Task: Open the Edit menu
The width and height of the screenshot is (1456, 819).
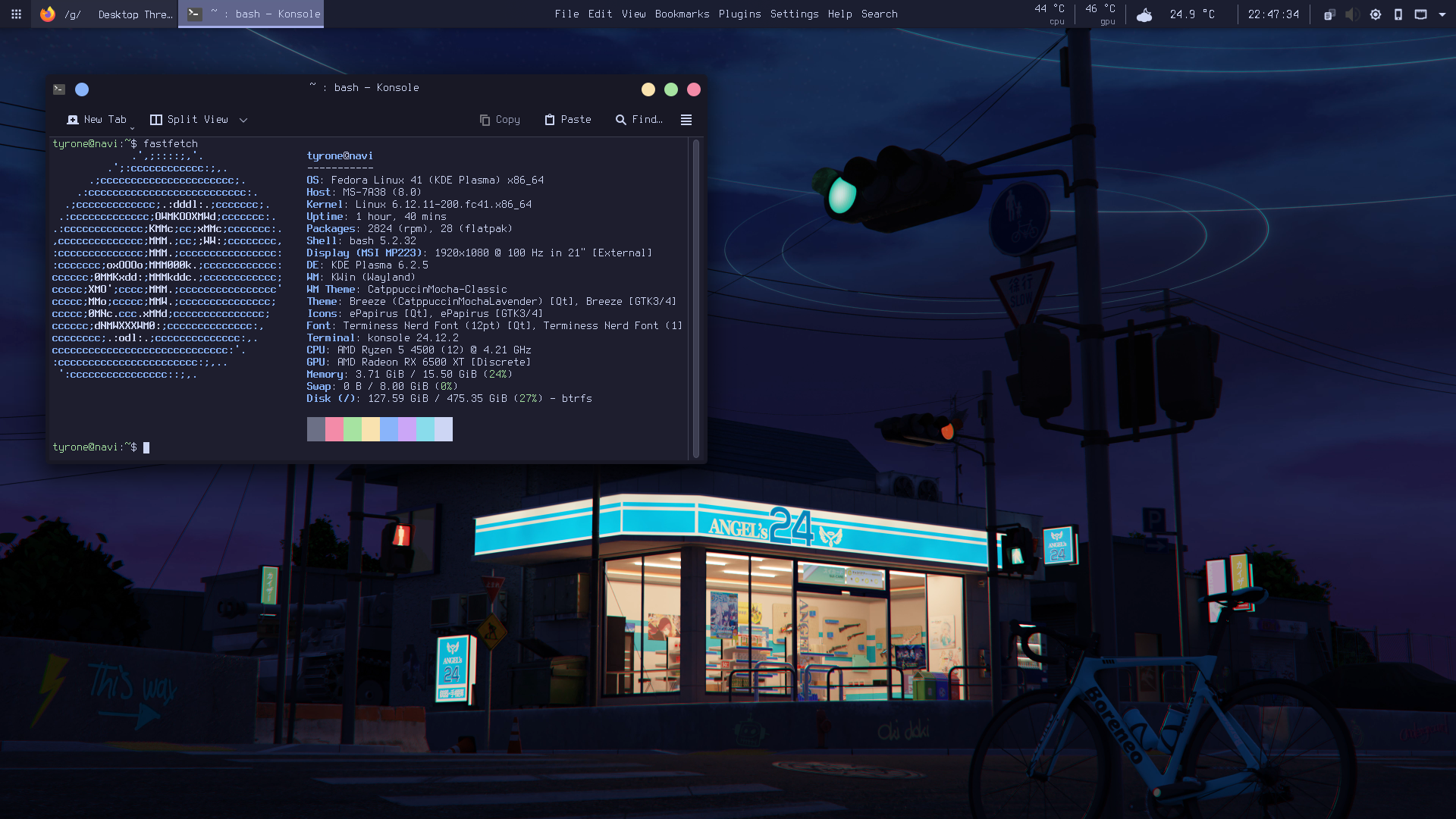Action: pyautogui.click(x=600, y=14)
